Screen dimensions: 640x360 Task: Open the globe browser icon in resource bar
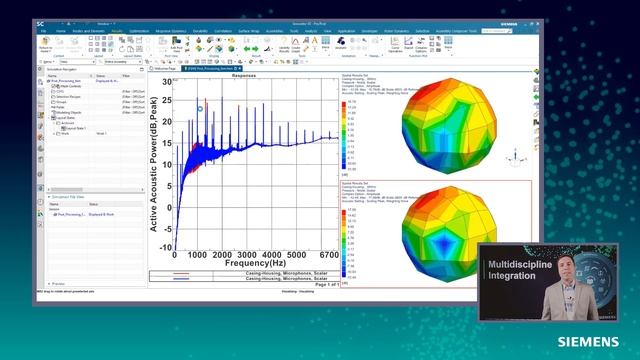(40, 188)
